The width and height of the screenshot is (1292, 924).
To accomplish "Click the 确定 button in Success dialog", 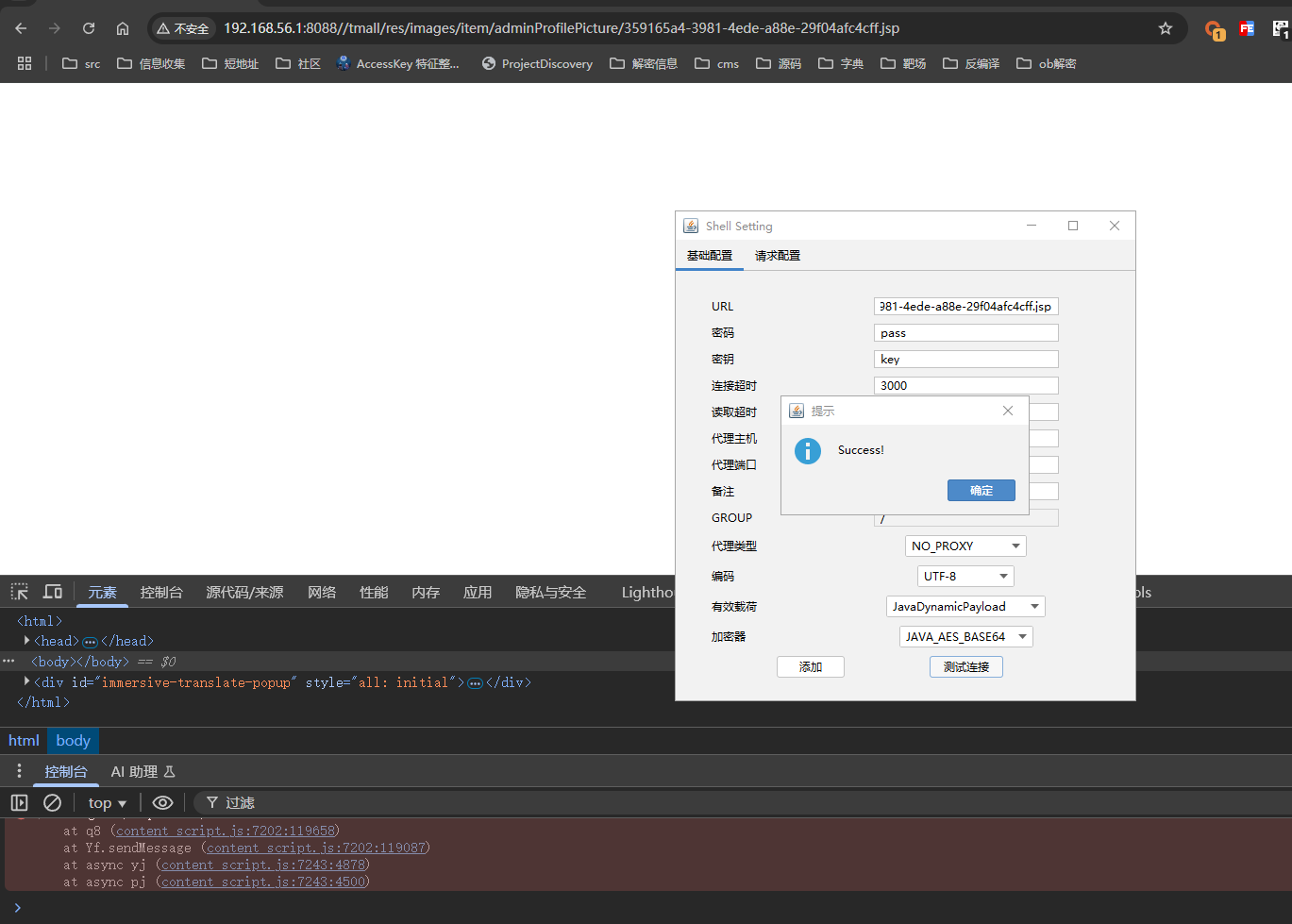I will pos(982,491).
